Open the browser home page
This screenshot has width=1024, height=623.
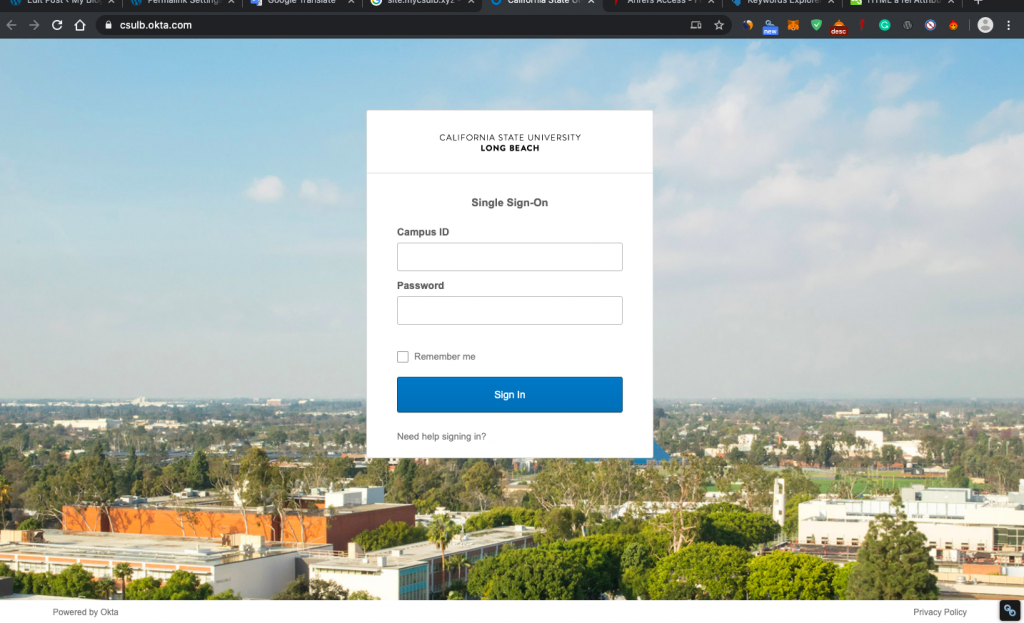(80, 25)
